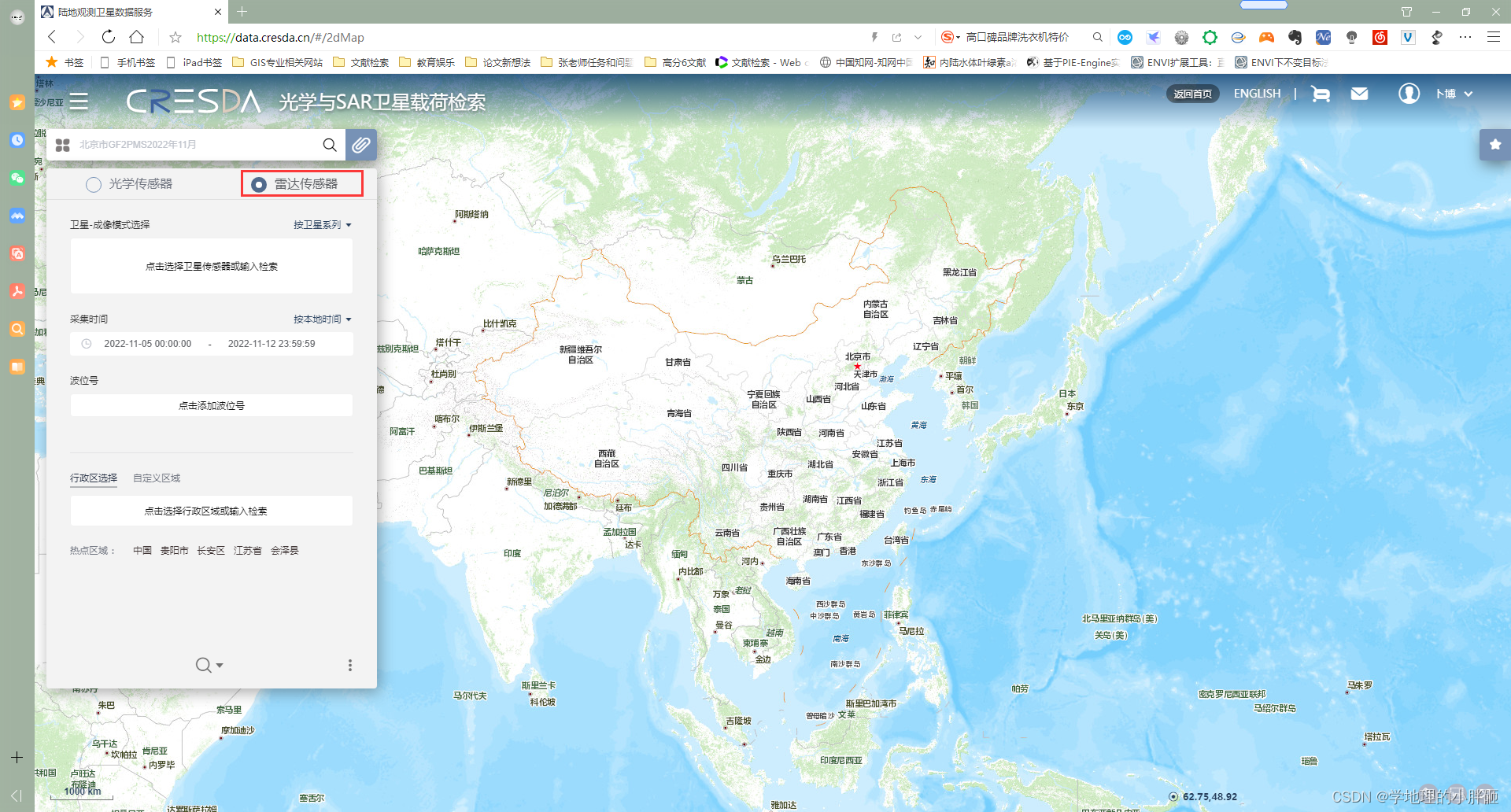This screenshot has width=1511, height=812.
Task: Open a new browser tab
Action: click(242, 12)
